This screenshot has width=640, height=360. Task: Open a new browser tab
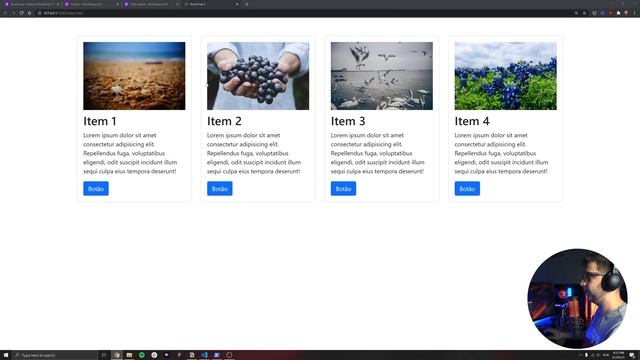click(x=247, y=4)
